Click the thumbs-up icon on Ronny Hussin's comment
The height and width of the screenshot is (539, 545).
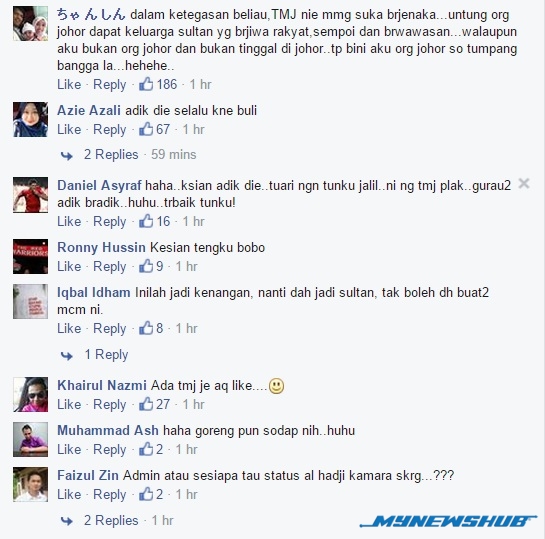146,266
